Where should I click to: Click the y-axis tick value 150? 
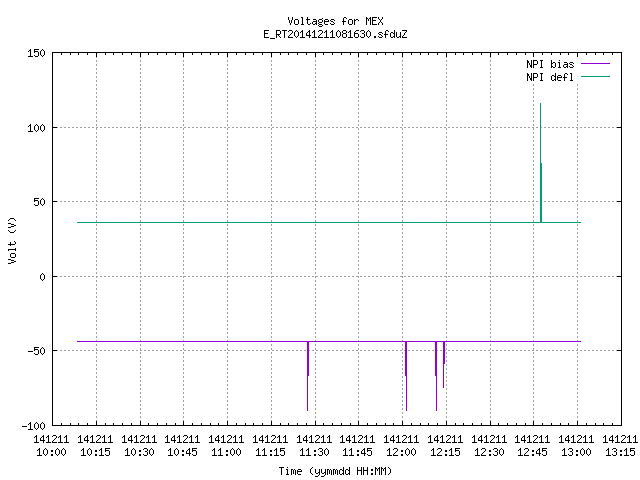(36, 53)
